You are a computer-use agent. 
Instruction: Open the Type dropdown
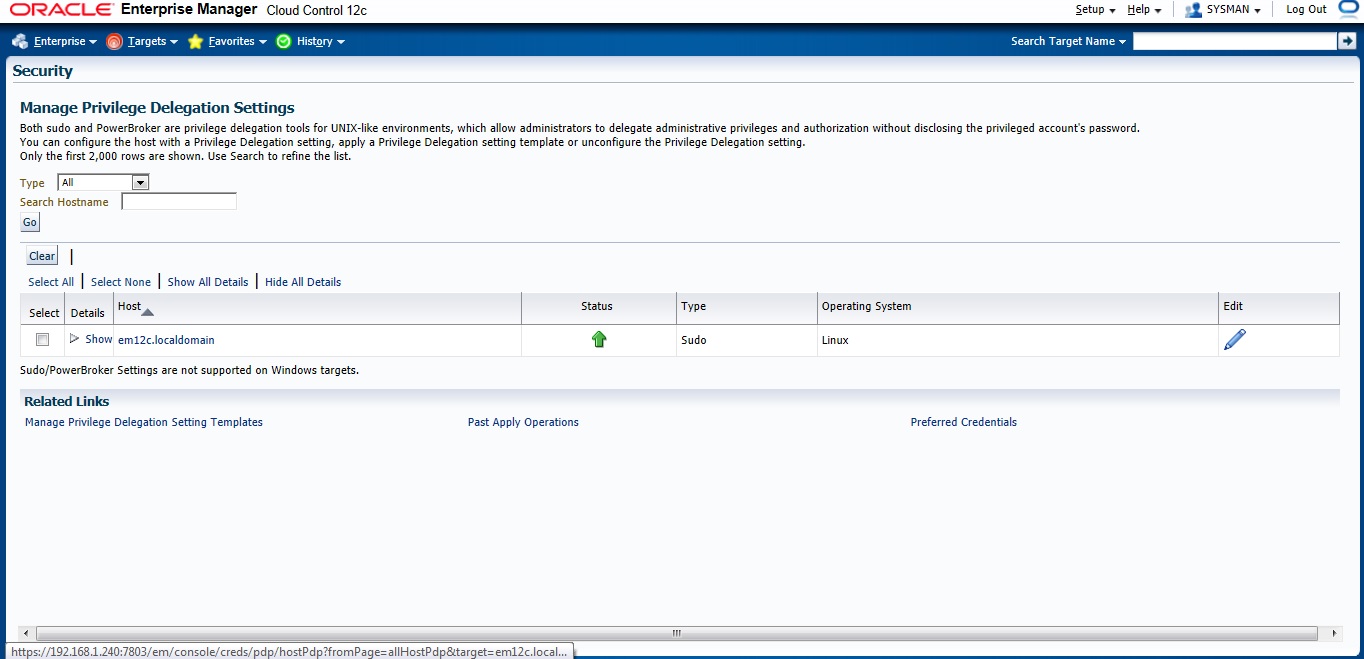tap(104, 182)
